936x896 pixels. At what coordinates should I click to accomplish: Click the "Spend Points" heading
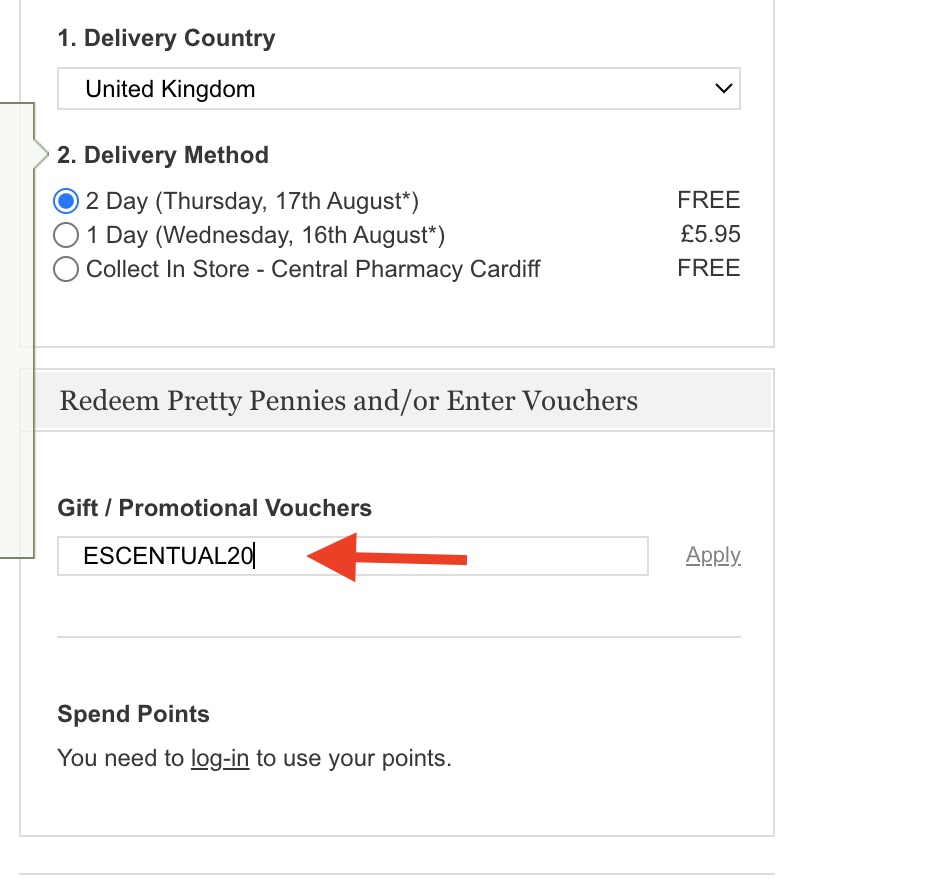click(x=134, y=714)
